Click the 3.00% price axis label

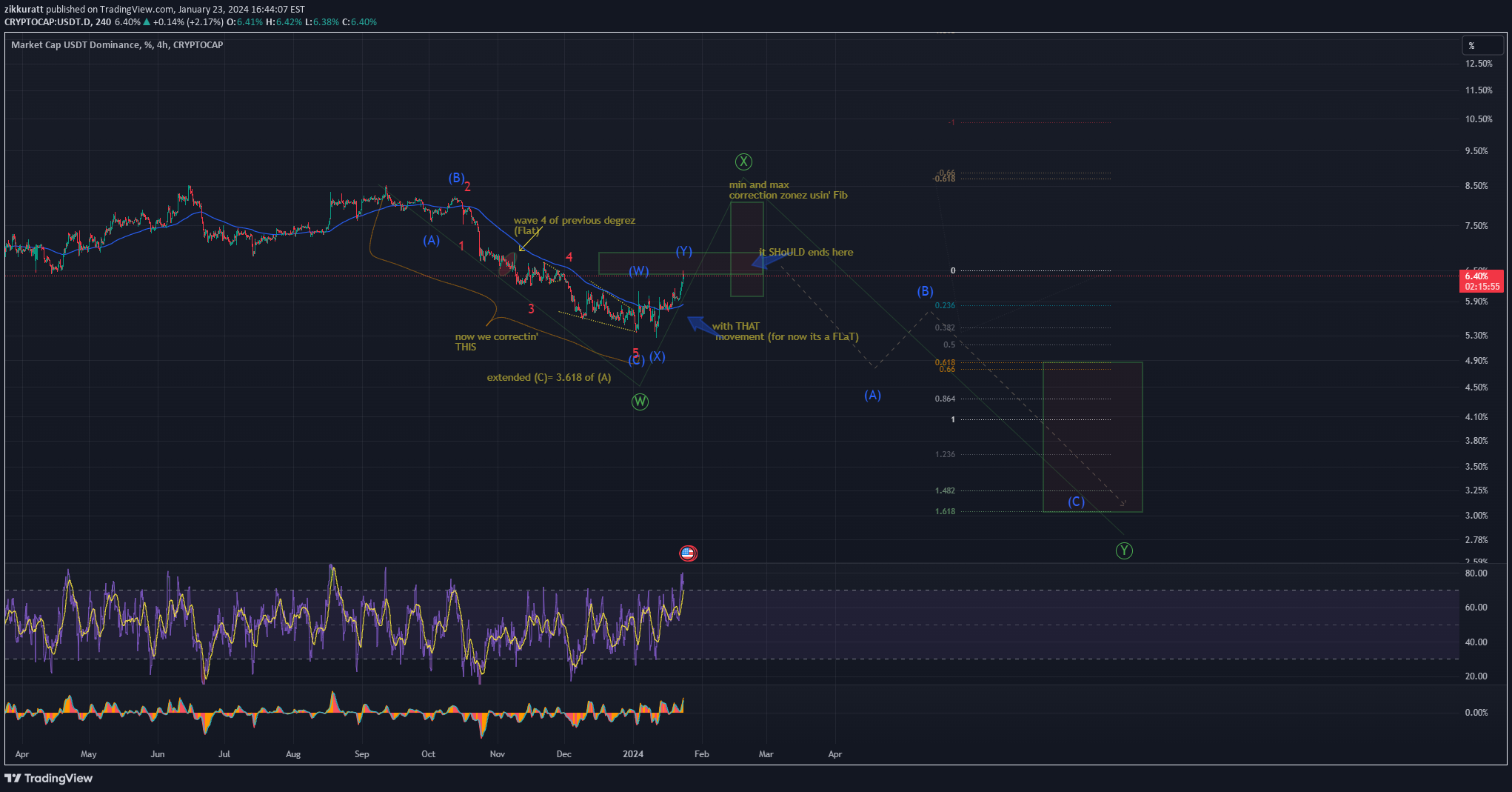(x=1476, y=516)
